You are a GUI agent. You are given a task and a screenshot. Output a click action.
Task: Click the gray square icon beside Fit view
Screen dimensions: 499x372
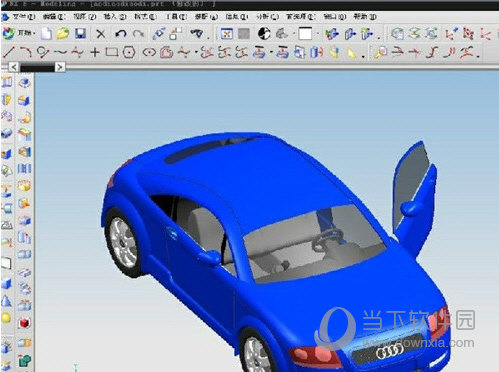point(244,34)
